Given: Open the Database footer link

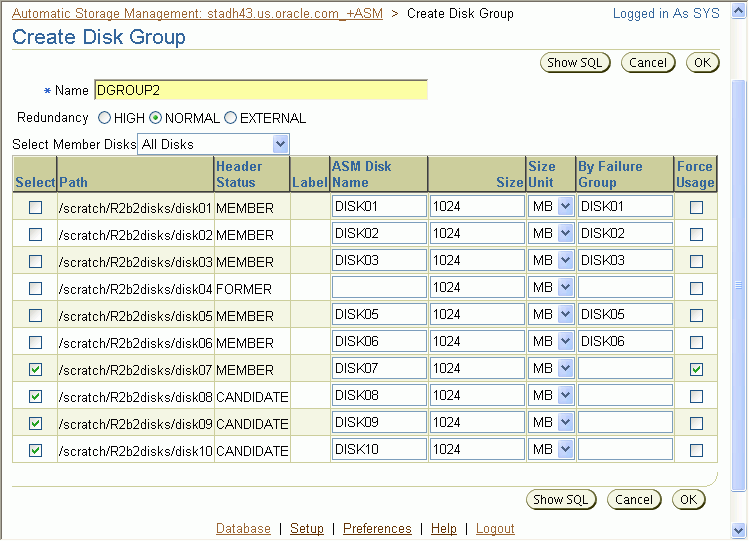Looking at the screenshot, I should coord(243,529).
